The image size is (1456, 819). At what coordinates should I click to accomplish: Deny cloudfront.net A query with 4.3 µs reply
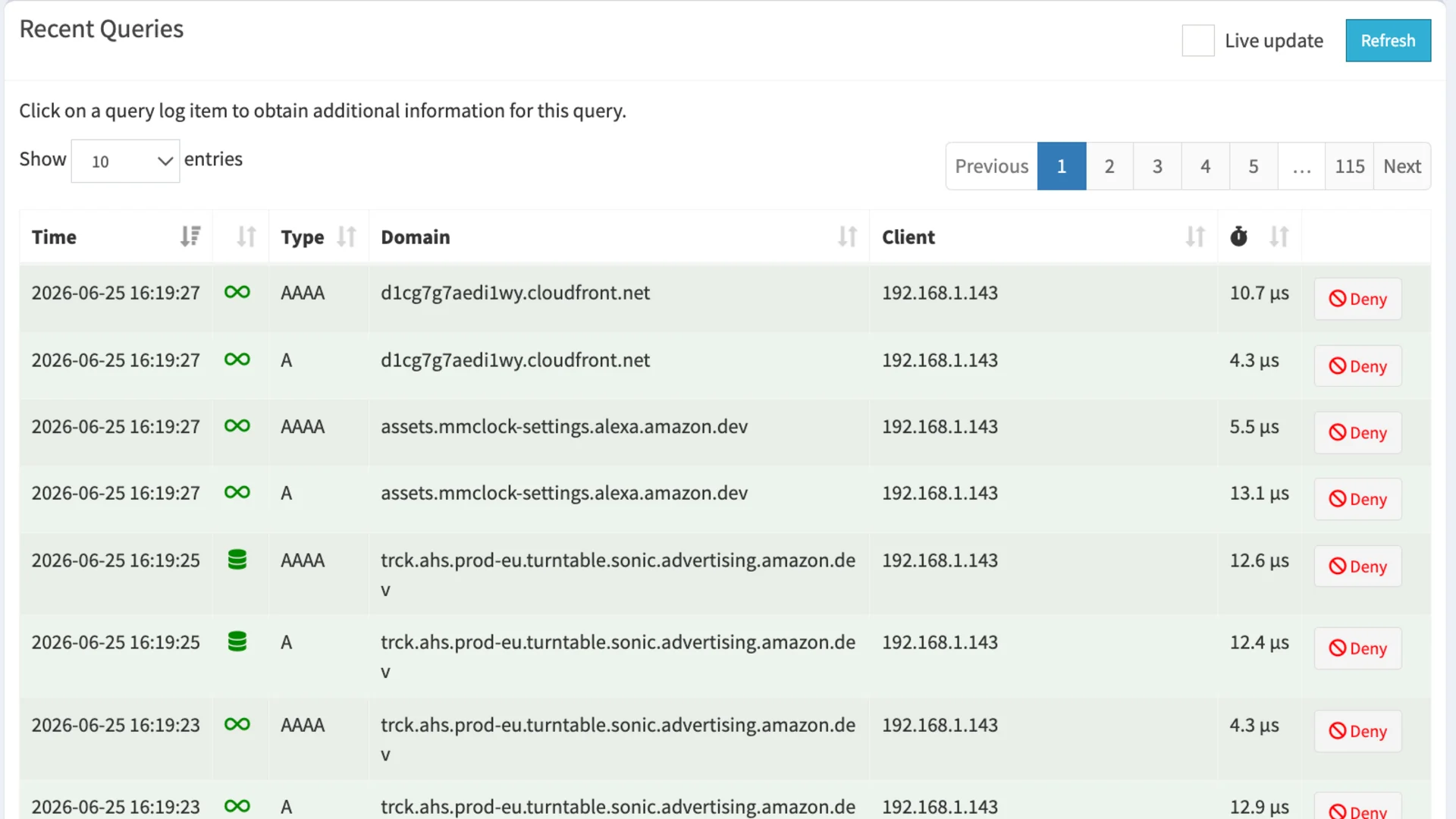coord(1357,366)
